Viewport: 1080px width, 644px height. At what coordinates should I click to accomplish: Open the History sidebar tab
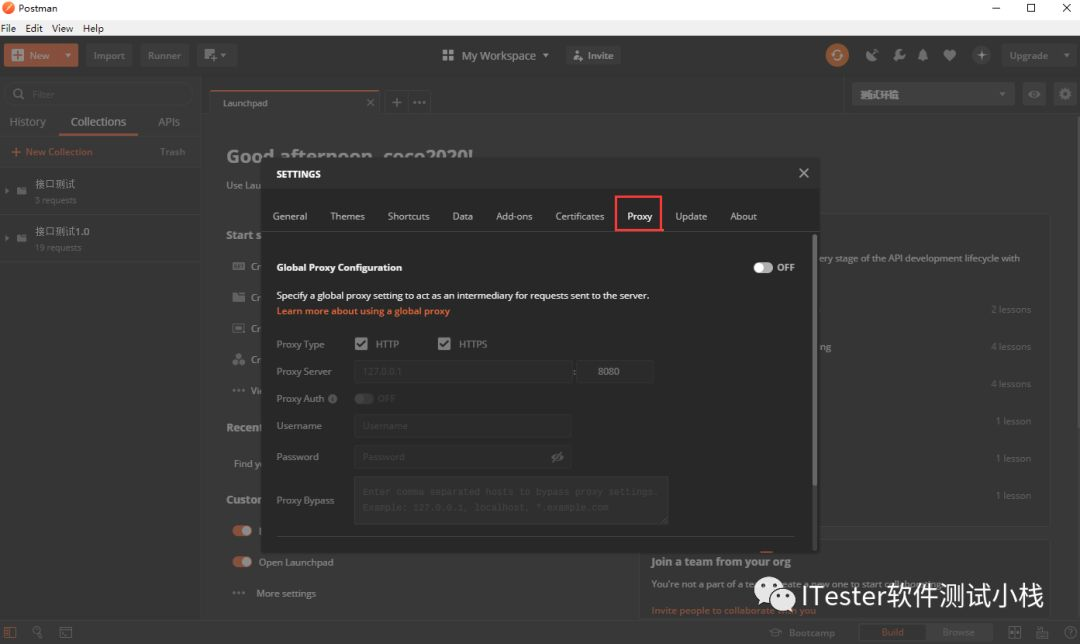coord(28,122)
